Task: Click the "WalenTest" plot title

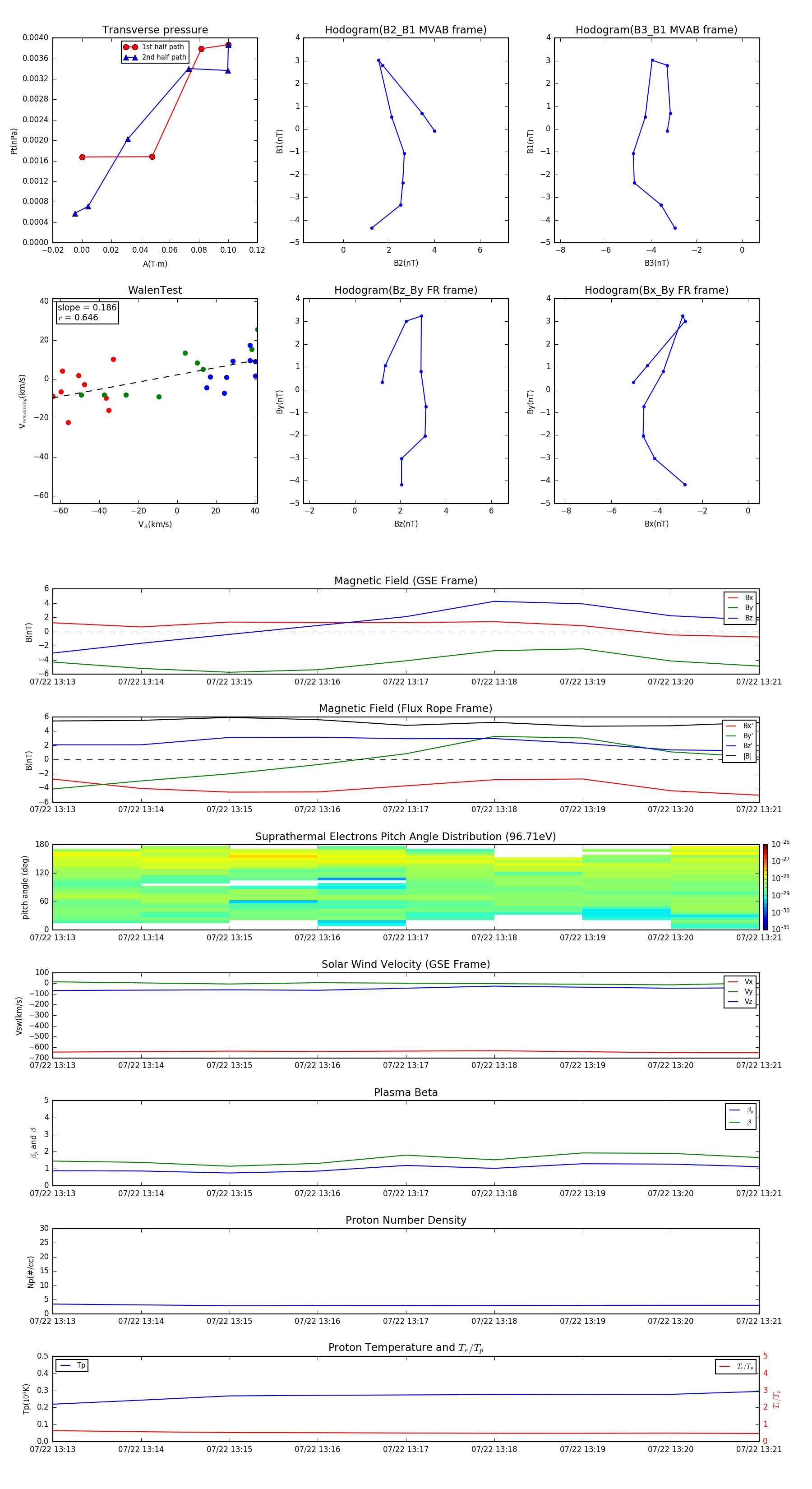Action: [x=155, y=290]
